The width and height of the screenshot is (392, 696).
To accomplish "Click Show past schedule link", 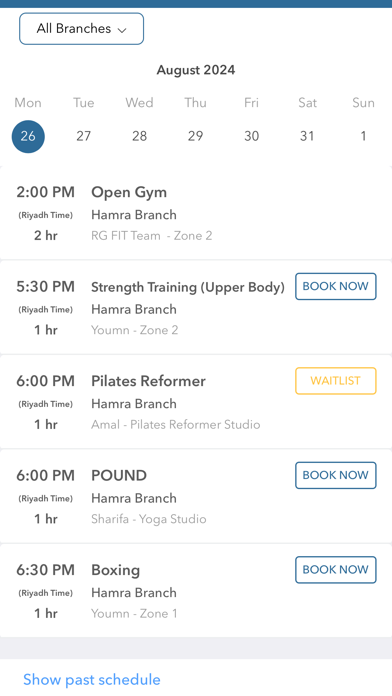I will pyautogui.click(x=92, y=680).
